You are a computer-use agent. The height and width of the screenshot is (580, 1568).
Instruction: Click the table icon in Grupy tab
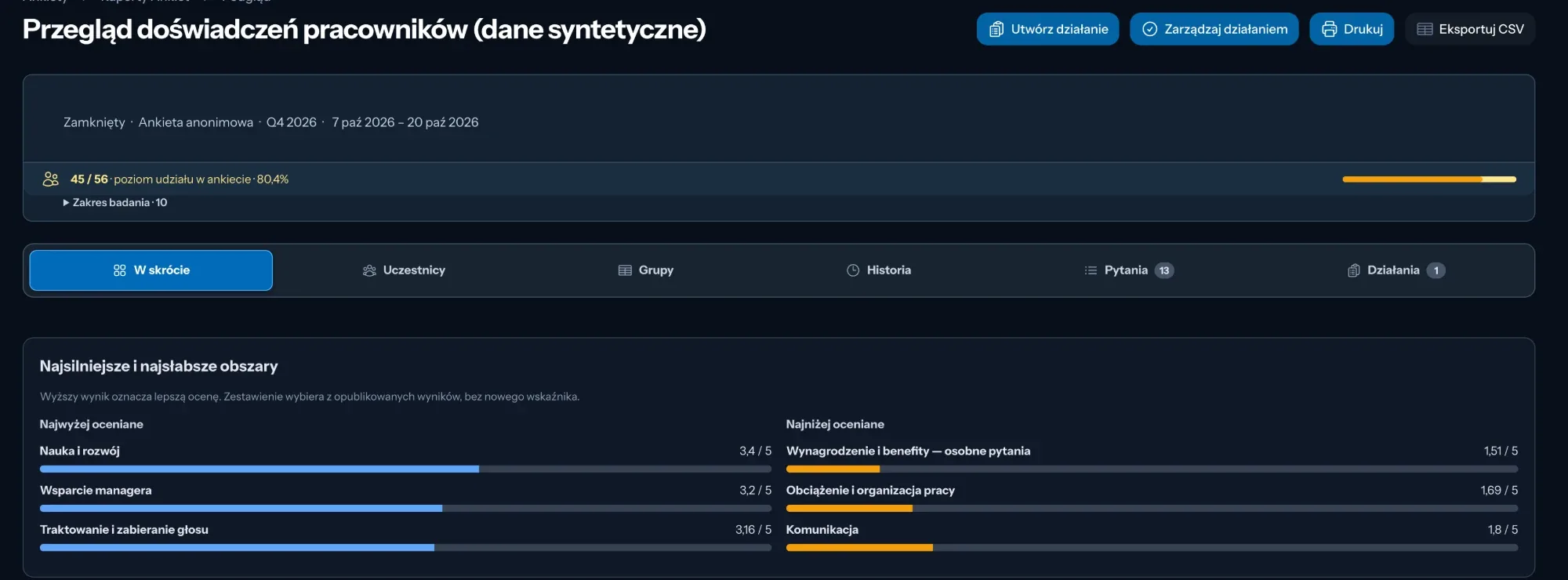coord(625,270)
